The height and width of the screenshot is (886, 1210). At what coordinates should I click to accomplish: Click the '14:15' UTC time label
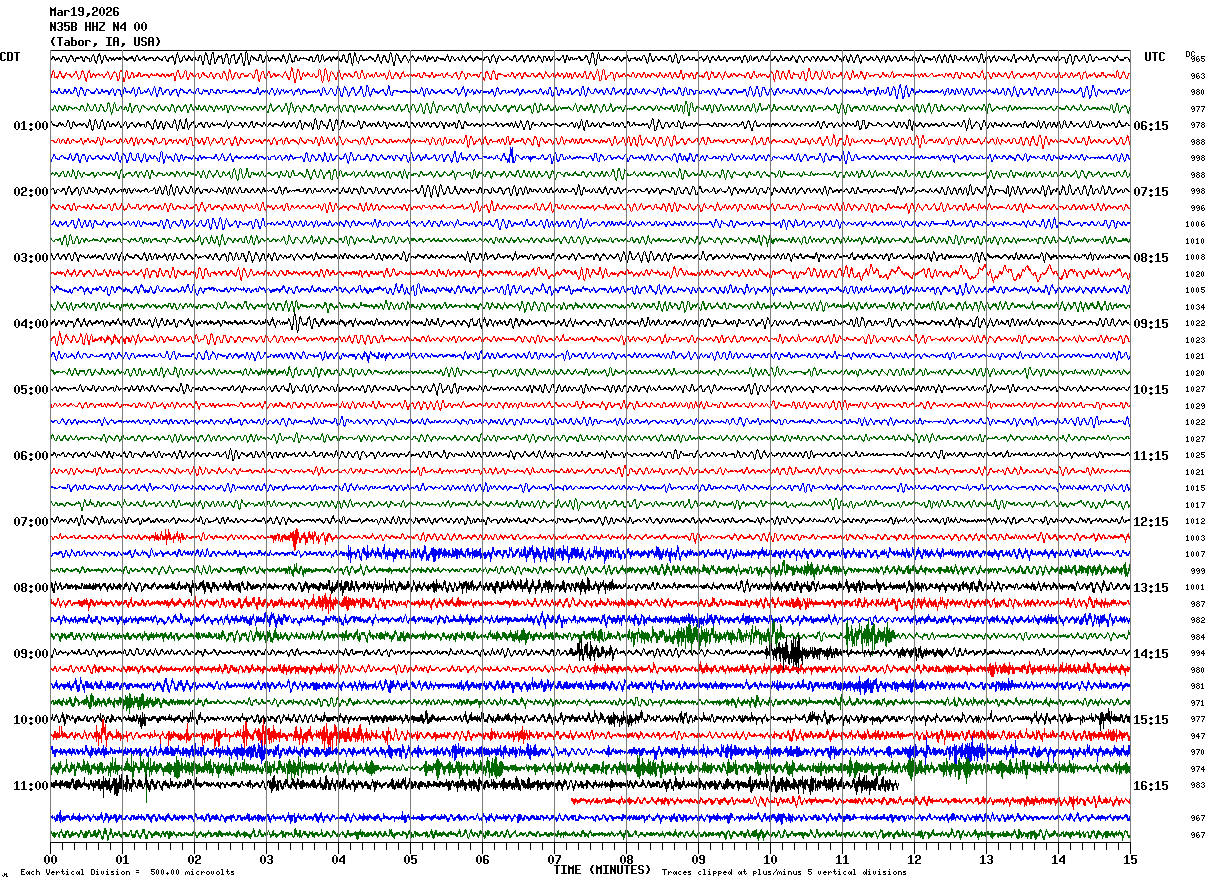tap(1151, 654)
